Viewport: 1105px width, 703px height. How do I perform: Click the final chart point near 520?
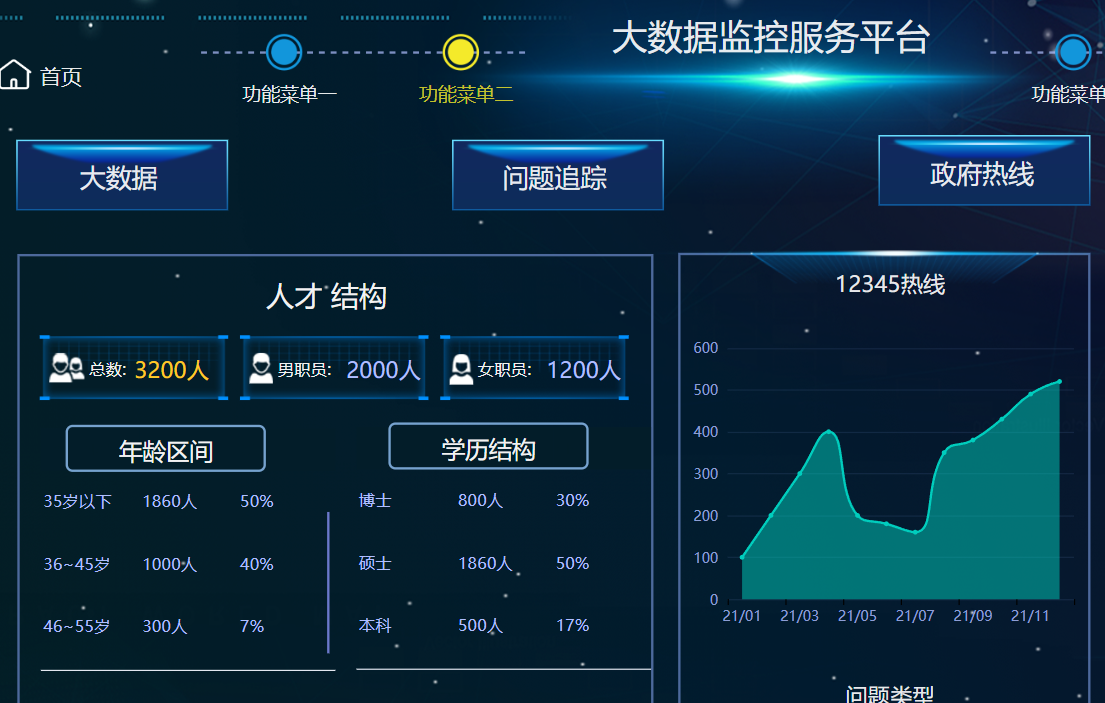pos(1059,381)
